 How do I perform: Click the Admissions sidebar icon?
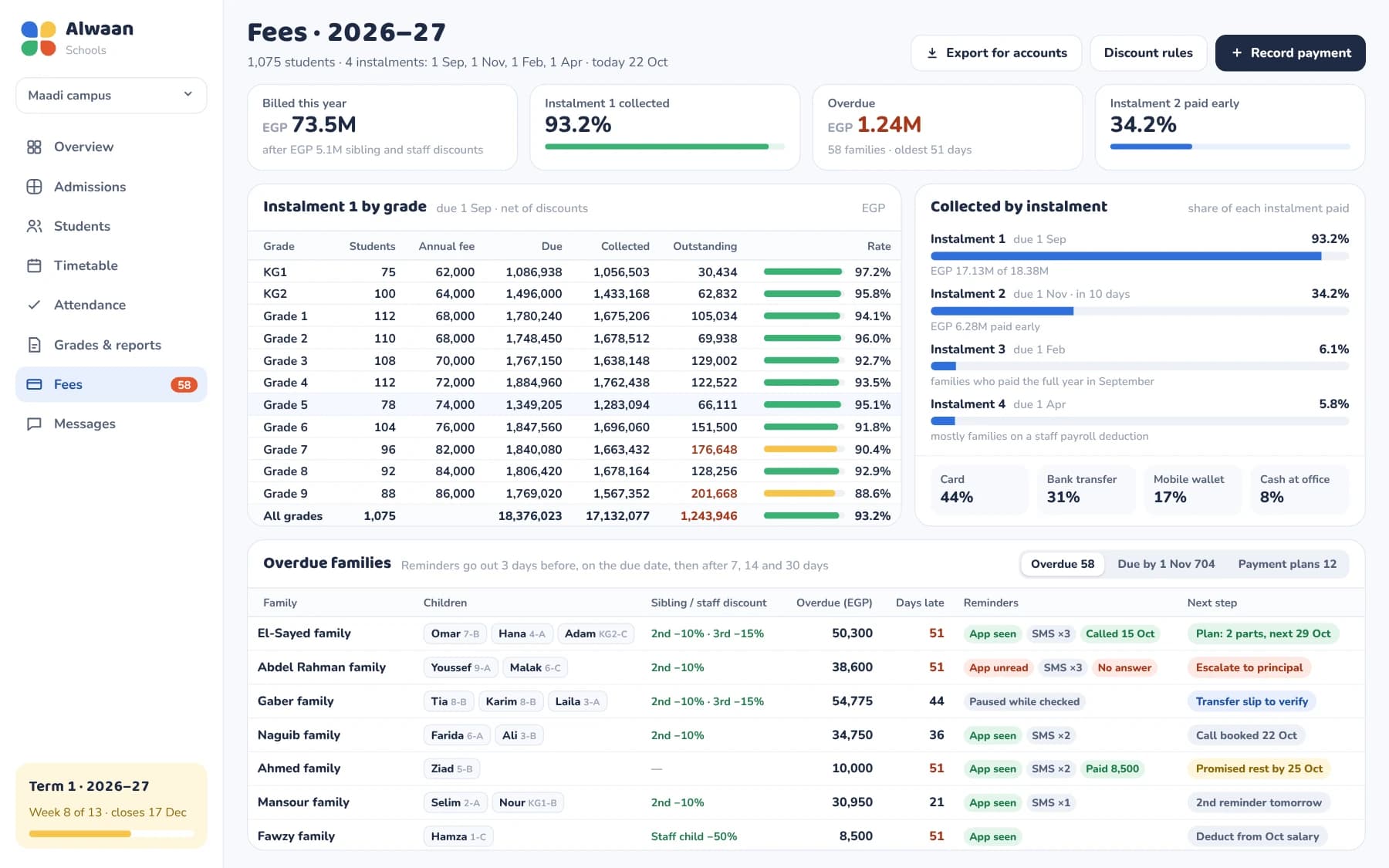click(34, 187)
